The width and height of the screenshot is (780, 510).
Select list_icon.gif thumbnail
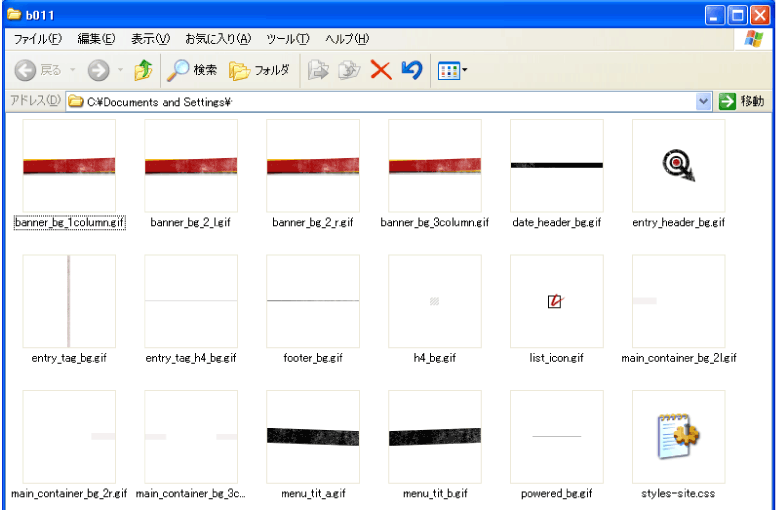557,301
